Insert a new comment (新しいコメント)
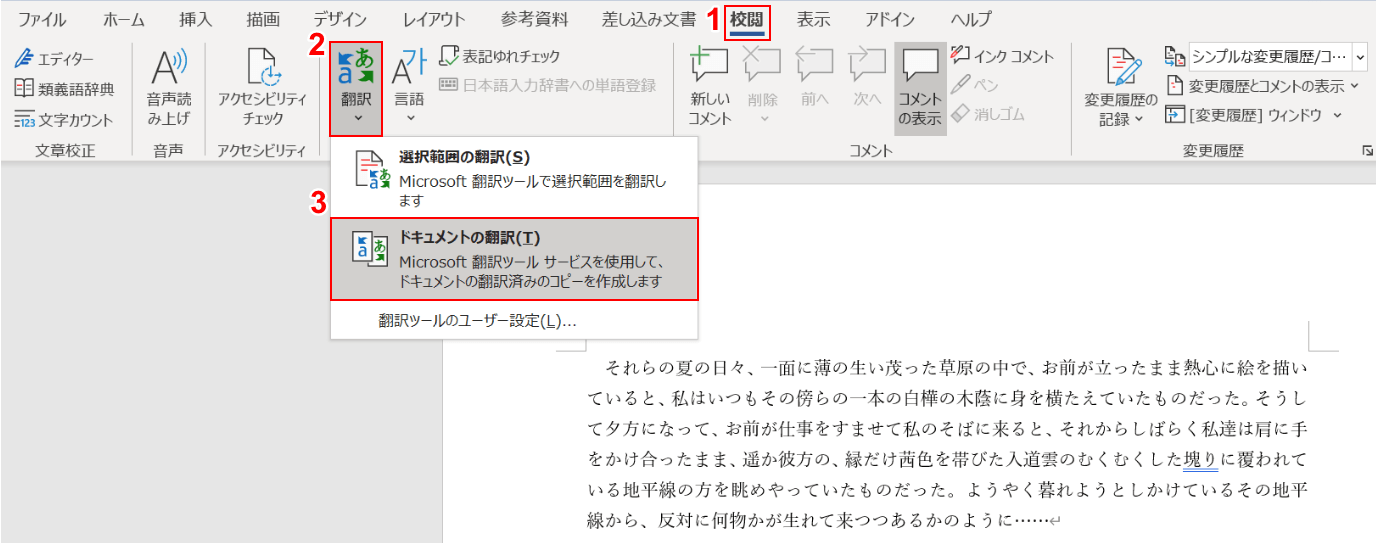The width and height of the screenshot is (1376, 543). [709, 88]
